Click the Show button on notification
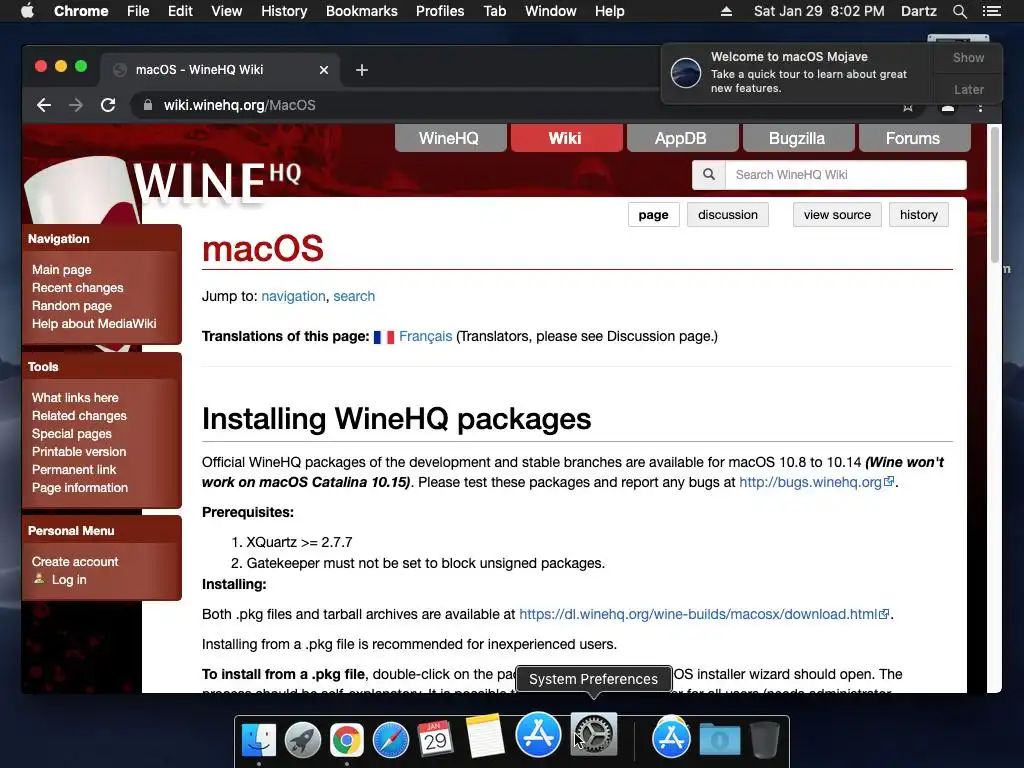The width and height of the screenshot is (1024, 768). click(968, 57)
